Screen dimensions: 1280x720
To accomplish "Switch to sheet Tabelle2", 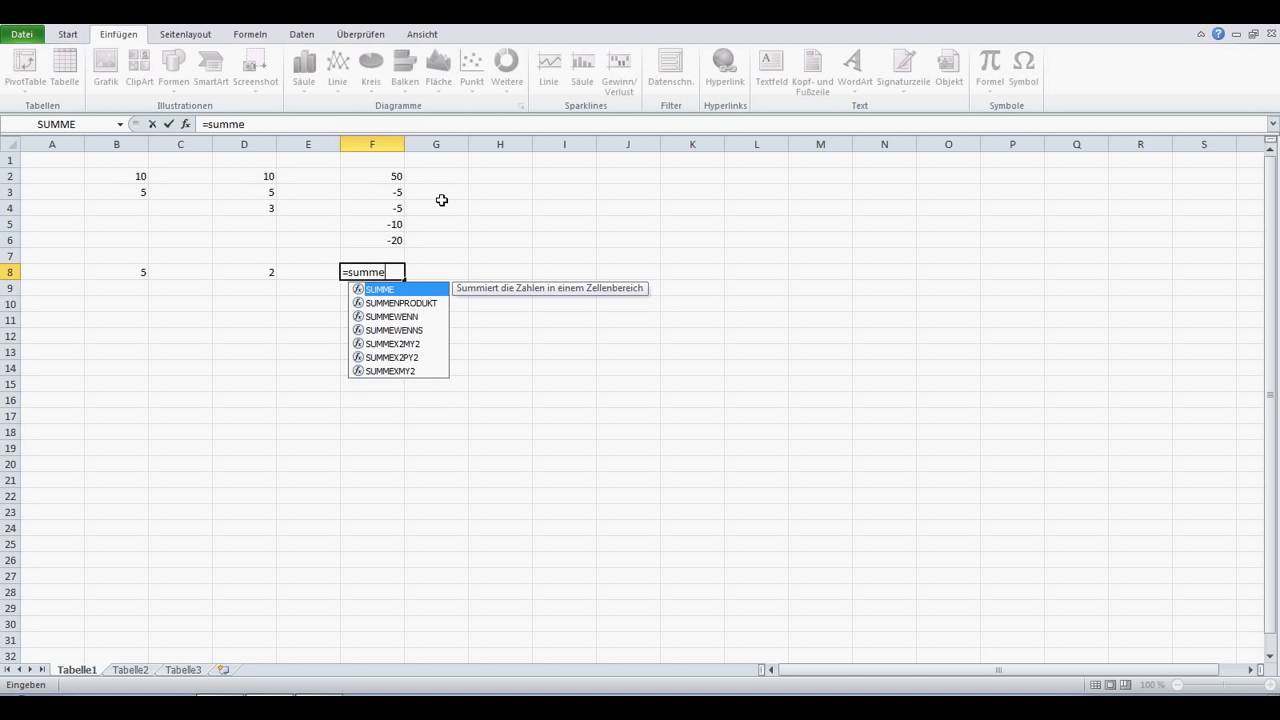I will [x=130, y=670].
